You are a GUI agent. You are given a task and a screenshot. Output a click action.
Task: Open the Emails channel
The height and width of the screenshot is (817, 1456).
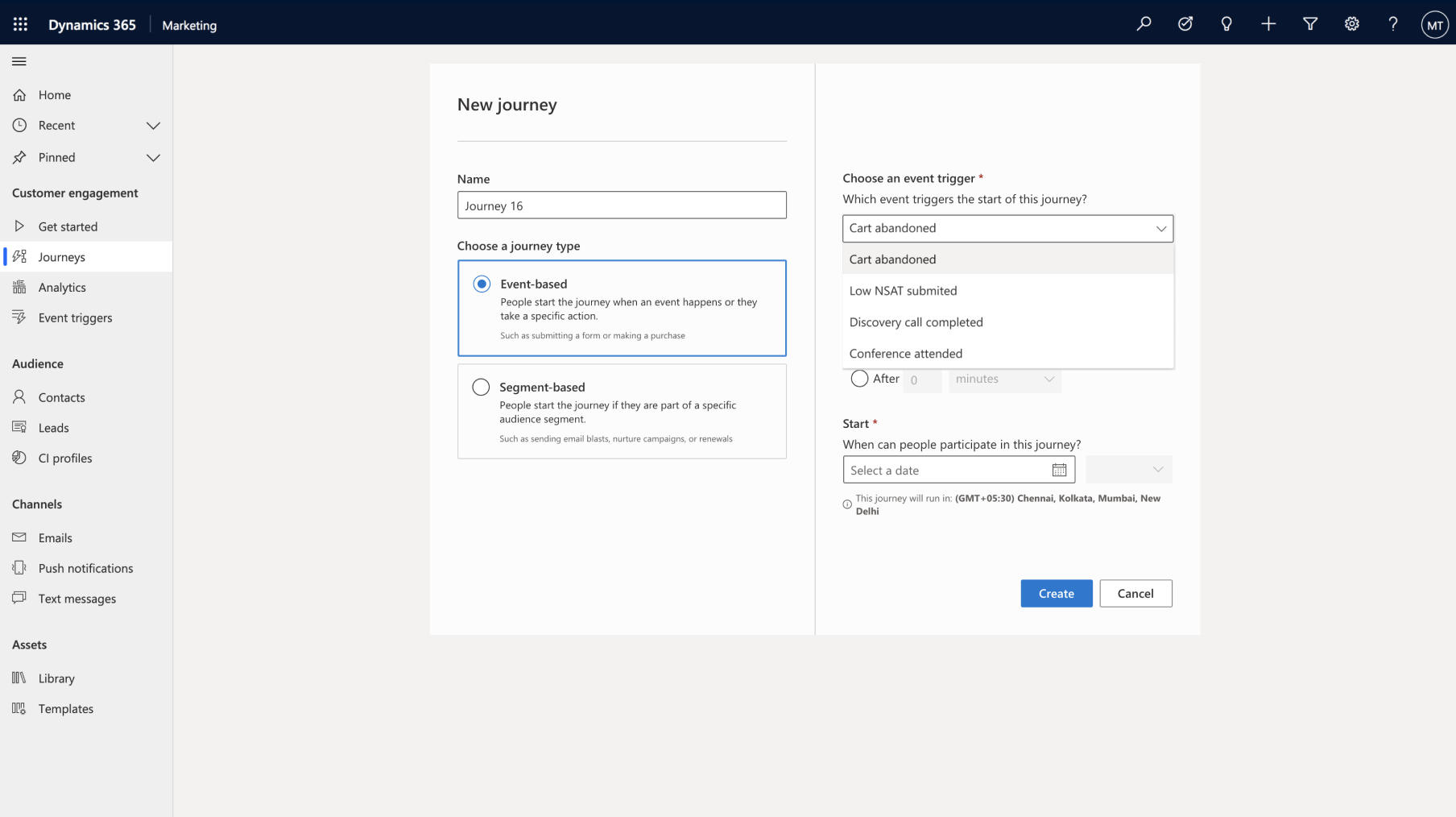(56, 537)
